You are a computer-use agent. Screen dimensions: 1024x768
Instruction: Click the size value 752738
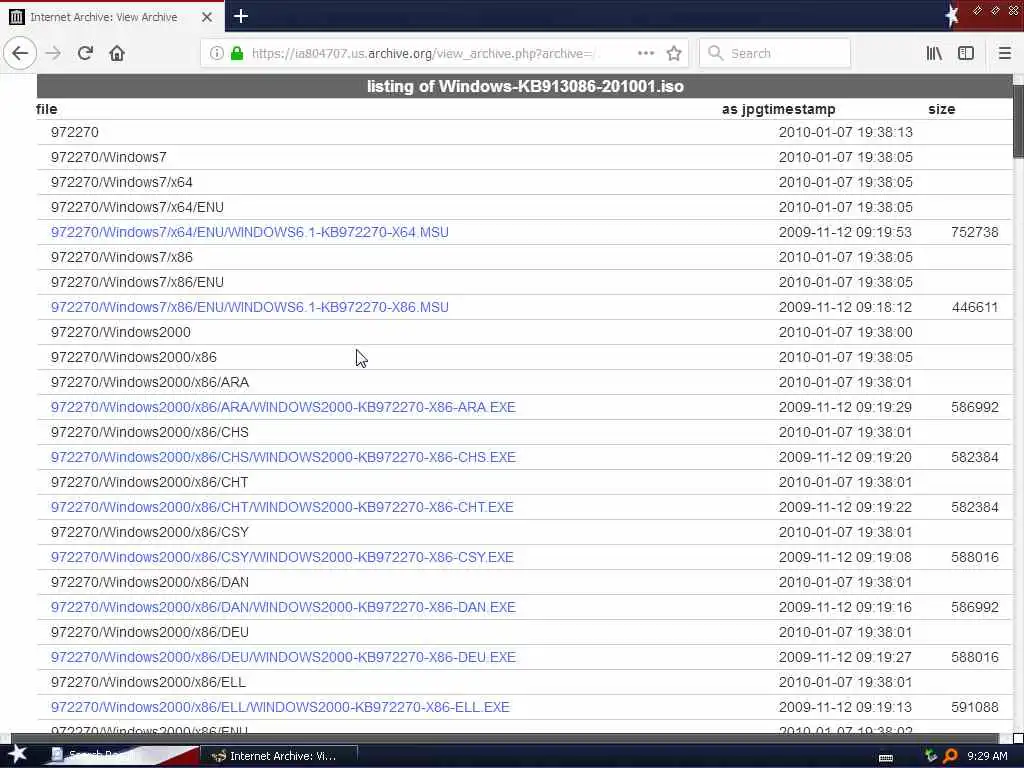pos(974,232)
